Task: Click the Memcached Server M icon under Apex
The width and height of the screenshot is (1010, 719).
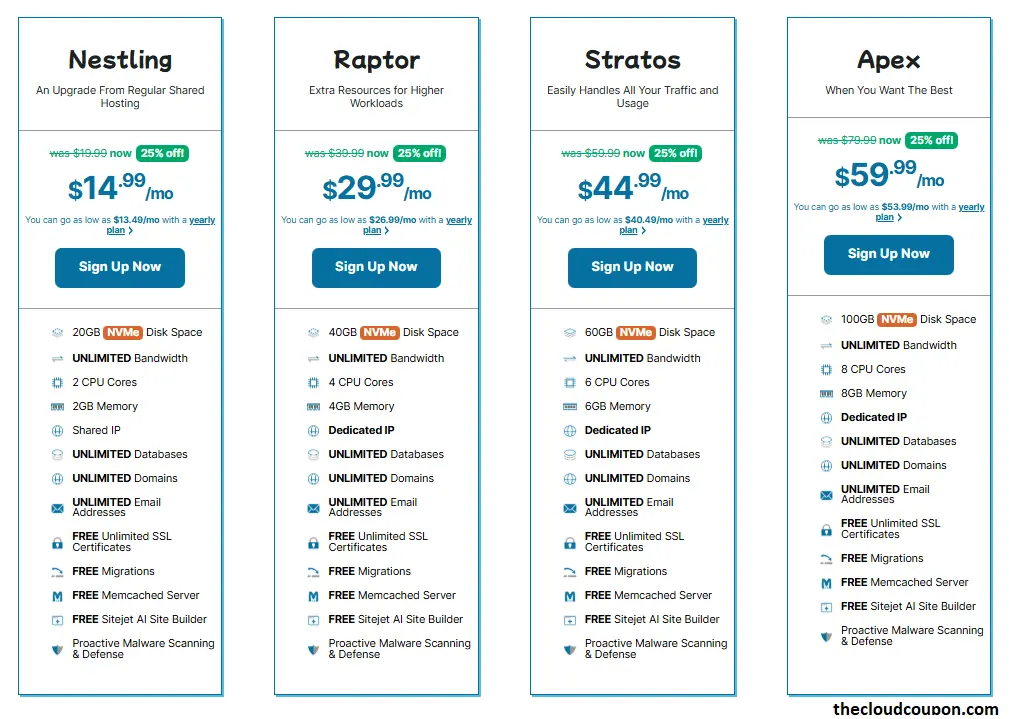Action: tap(826, 582)
